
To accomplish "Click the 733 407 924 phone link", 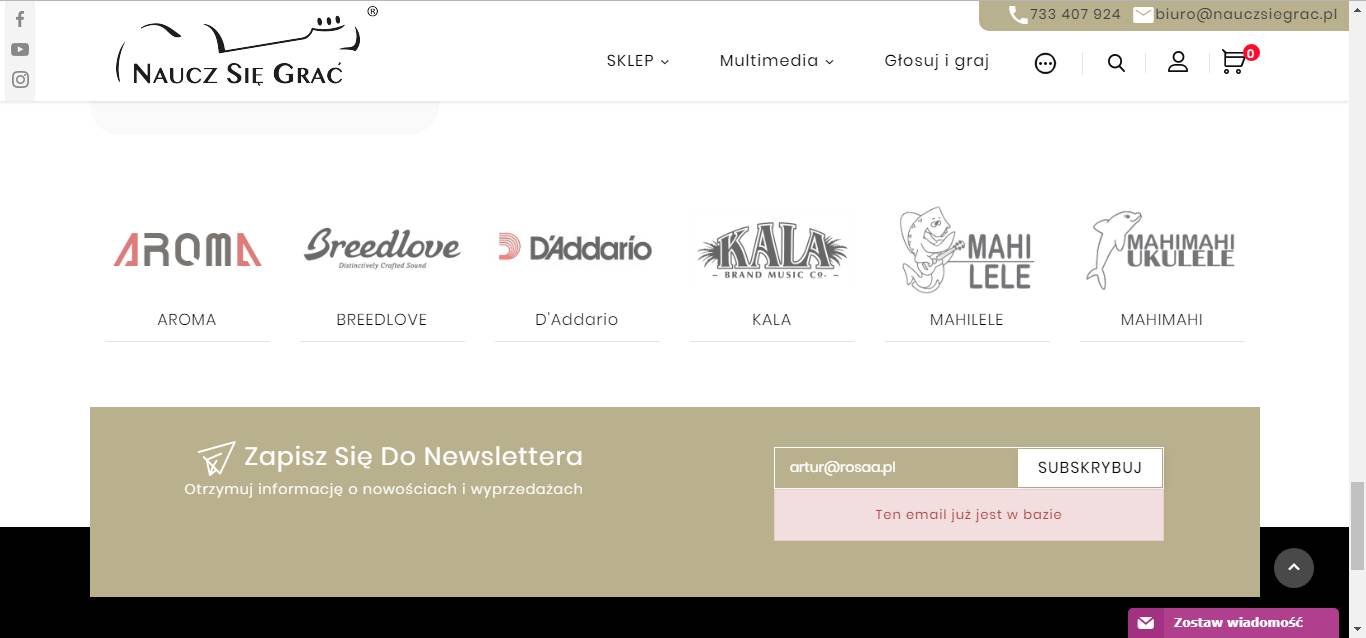I will pos(1065,14).
